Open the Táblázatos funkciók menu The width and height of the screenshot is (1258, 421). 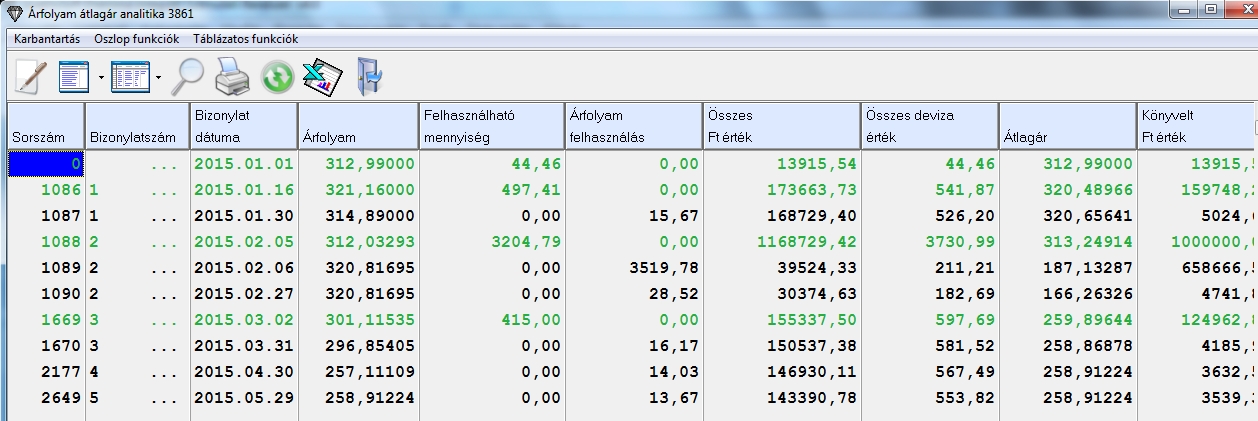(x=246, y=39)
